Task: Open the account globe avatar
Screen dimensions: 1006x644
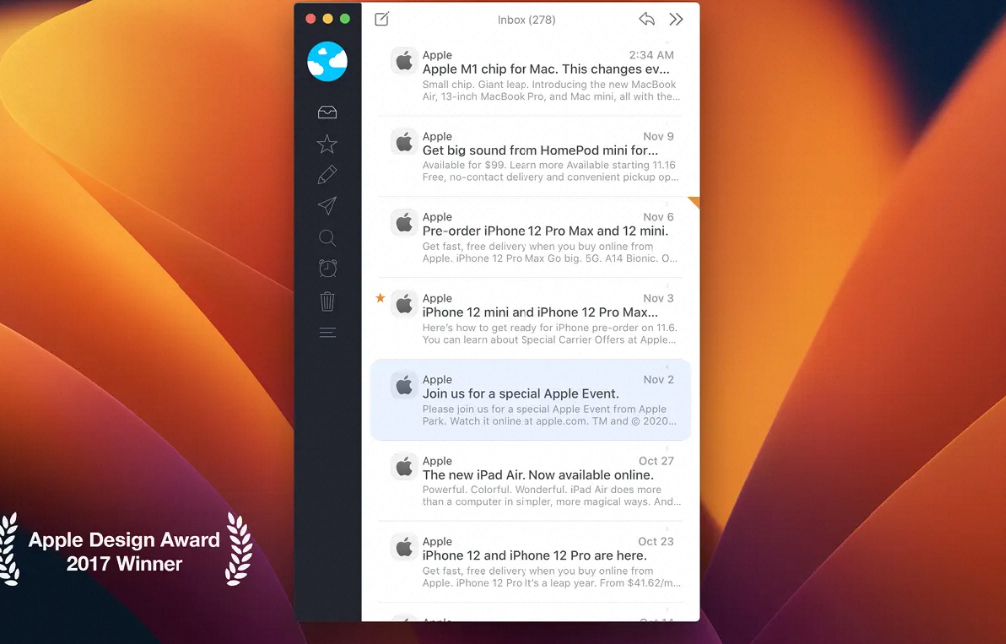Action: coord(327,62)
